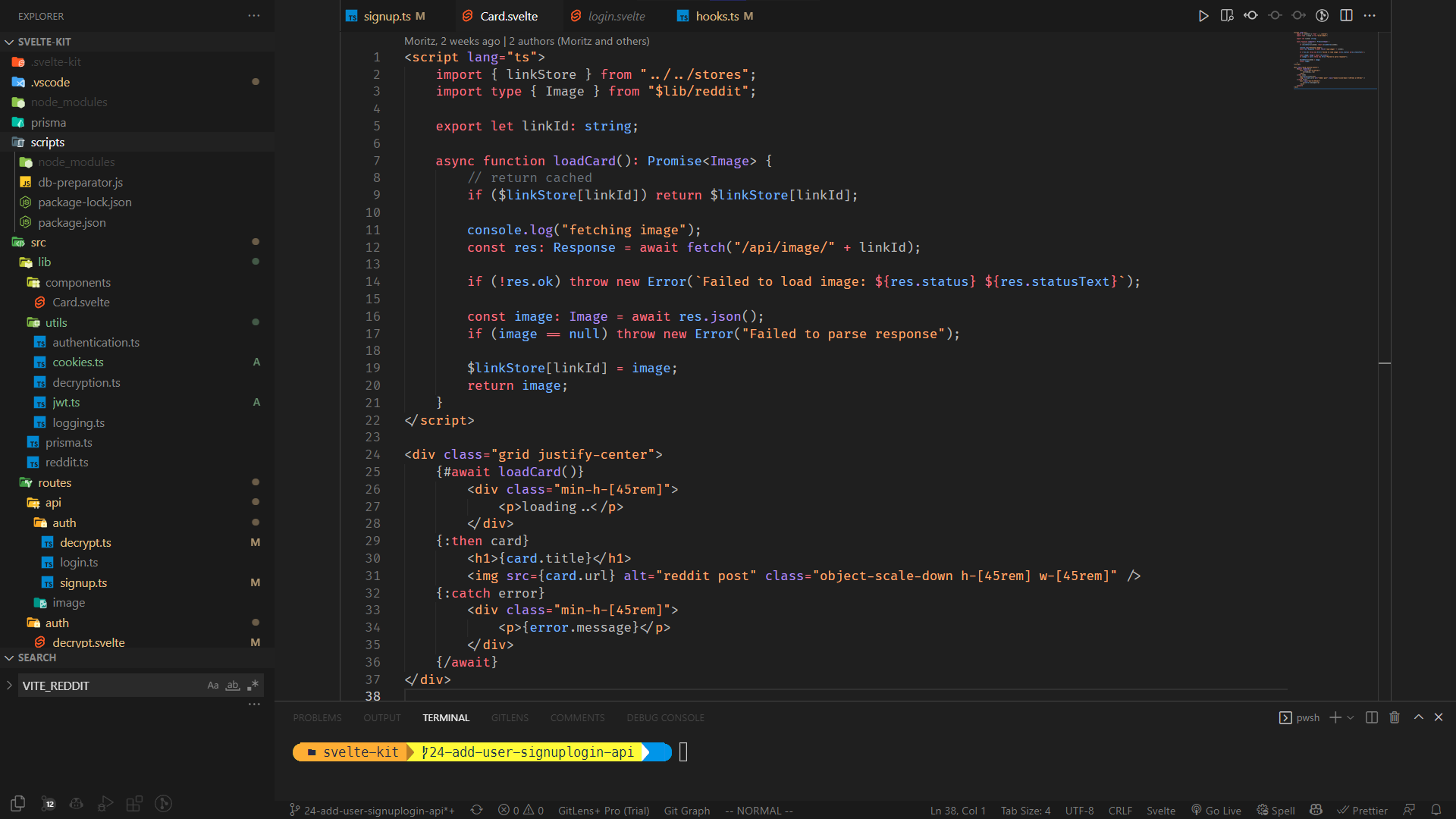Add a new terminal with plus icon
Image resolution: width=1456 pixels, height=819 pixels.
click(1335, 717)
